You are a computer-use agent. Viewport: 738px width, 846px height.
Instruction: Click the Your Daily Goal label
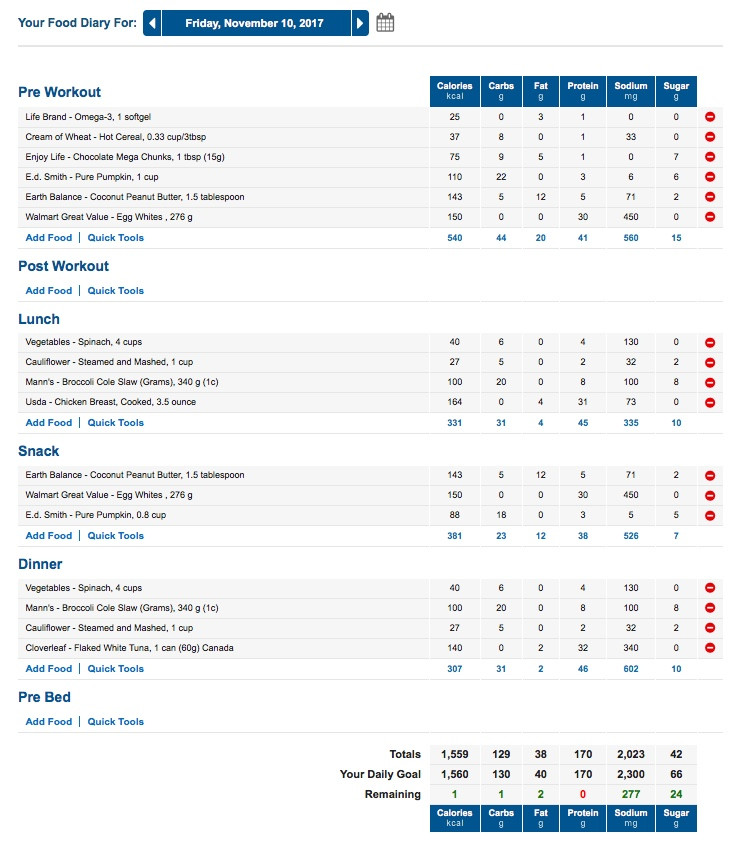[380, 775]
